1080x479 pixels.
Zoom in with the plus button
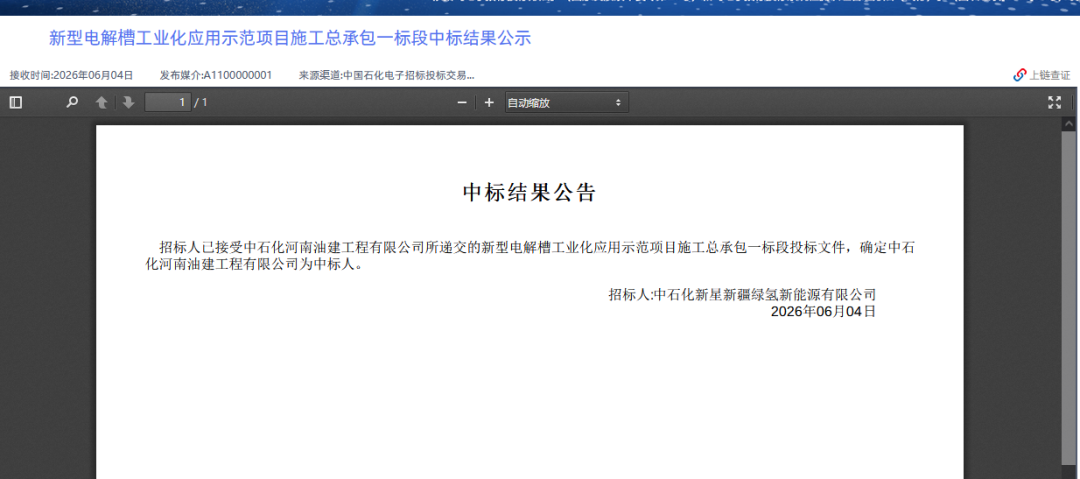tap(489, 103)
